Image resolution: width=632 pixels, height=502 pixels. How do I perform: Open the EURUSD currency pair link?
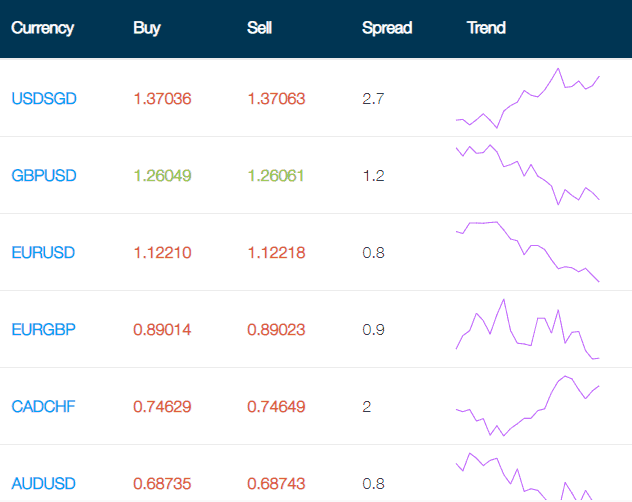pos(43,253)
